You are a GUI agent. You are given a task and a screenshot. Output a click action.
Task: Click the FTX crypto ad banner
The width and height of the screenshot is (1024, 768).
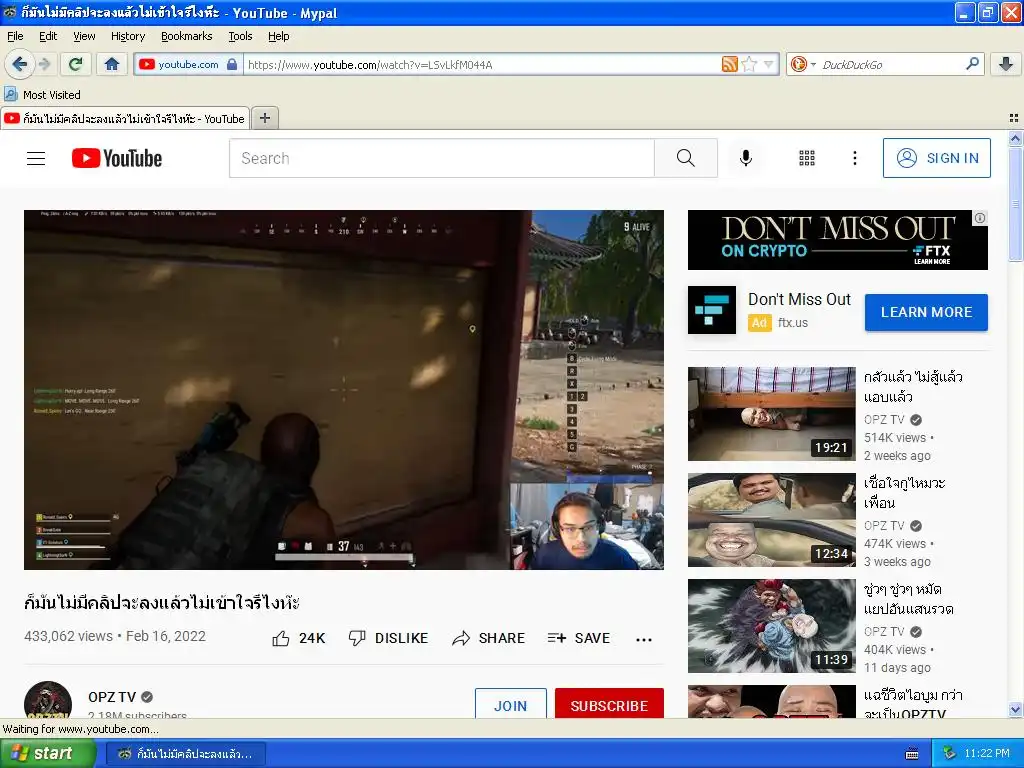click(x=837, y=240)
